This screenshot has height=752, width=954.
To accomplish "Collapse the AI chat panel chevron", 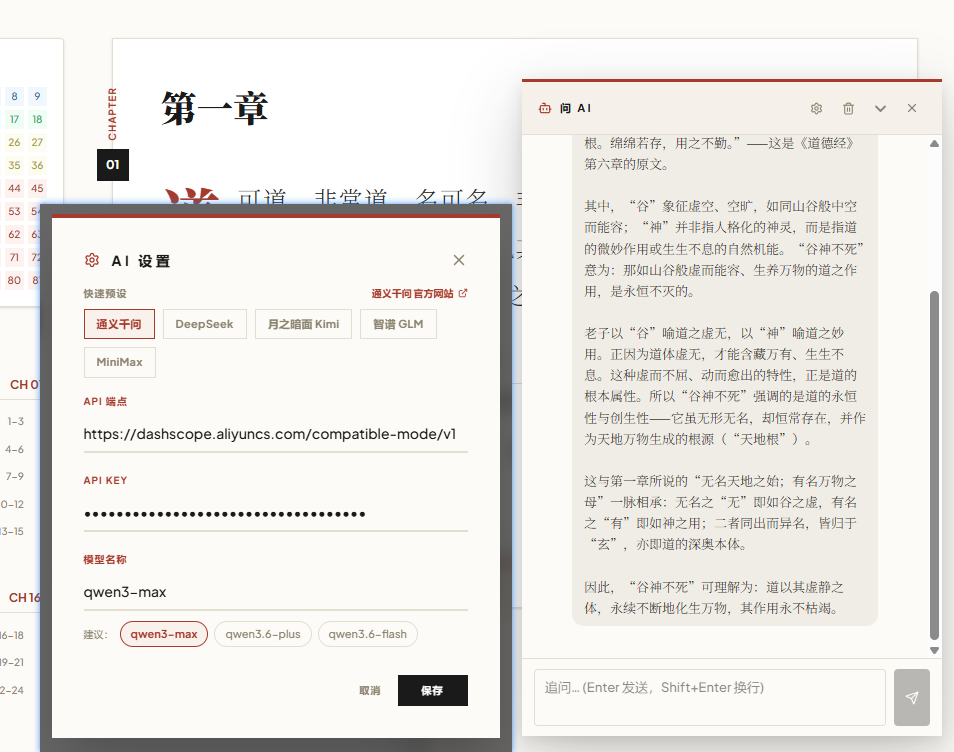I will 880,108.
